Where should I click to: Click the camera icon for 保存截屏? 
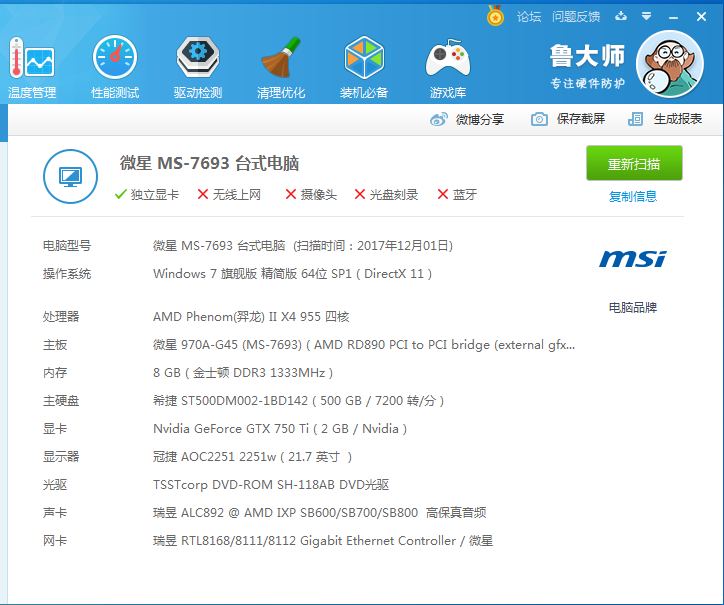(x=539, y=119)
